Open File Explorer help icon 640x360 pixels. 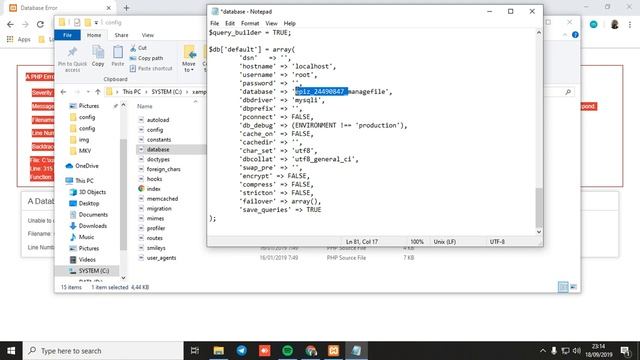point(575,35)
